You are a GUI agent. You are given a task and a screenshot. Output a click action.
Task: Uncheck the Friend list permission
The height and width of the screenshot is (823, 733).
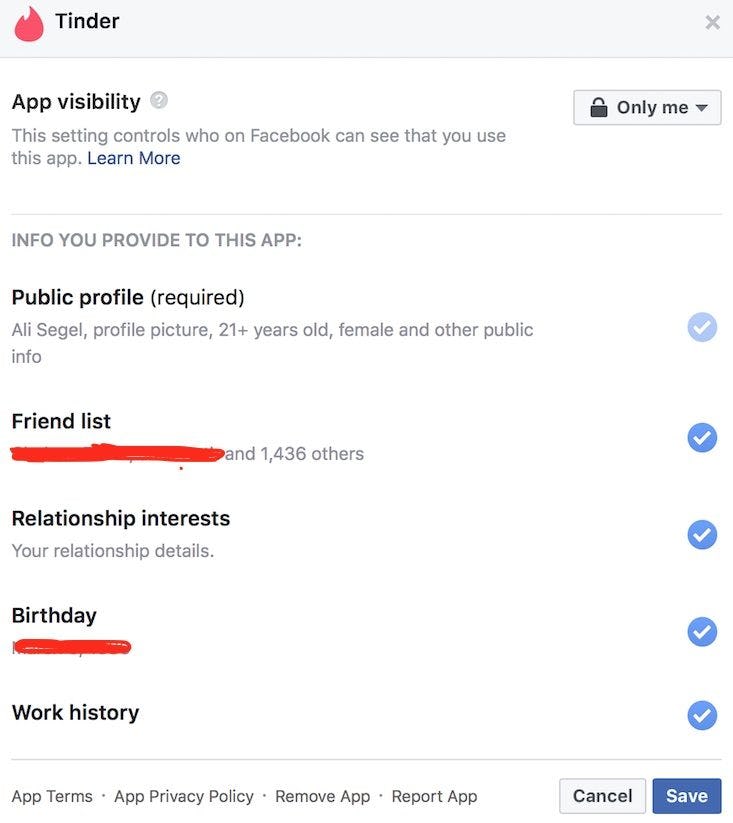pyautogui.click(x=702, y=437)
